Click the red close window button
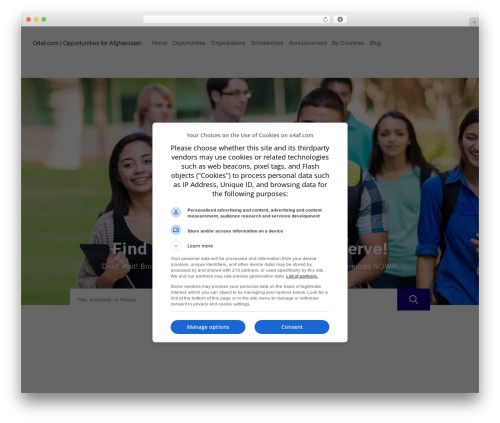Screen dimensions: 500x423 (29, 19)
